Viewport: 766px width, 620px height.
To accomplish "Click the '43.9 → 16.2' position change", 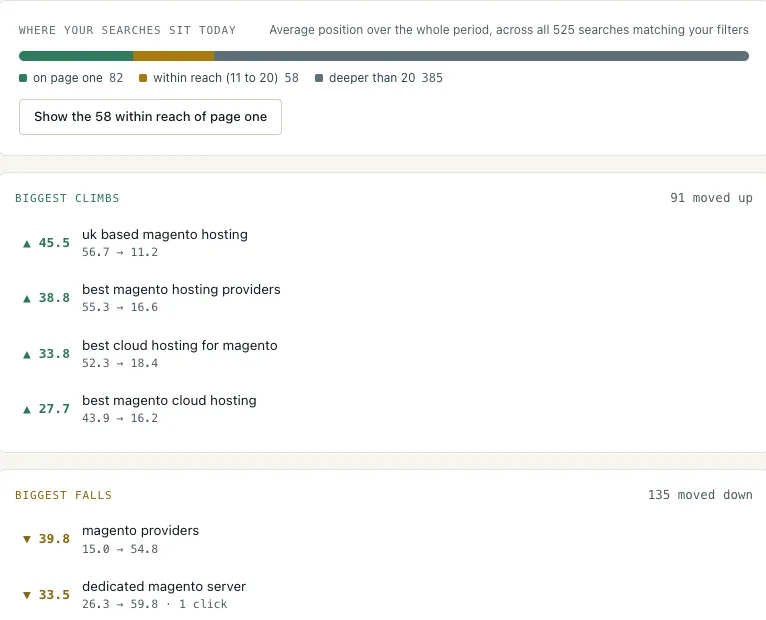I will pos(120,418).
